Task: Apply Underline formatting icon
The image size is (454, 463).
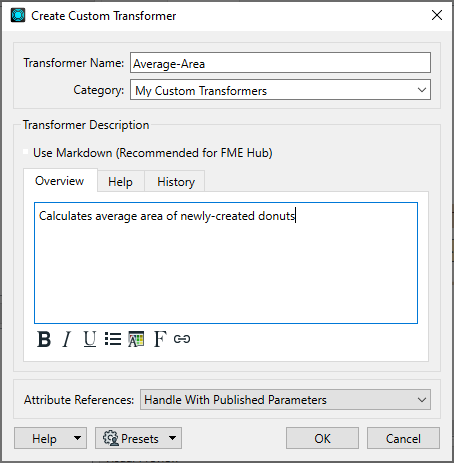Action: coord(90,339)
